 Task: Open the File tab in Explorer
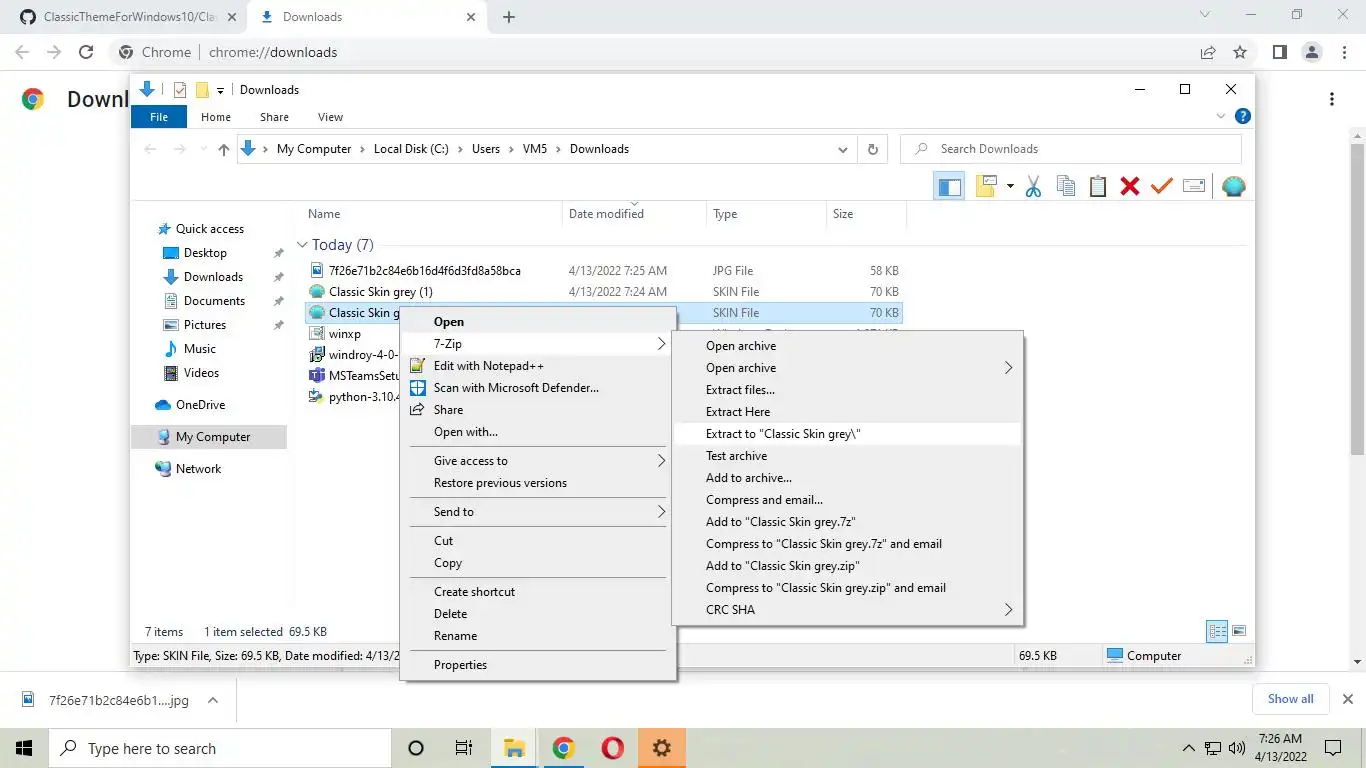click(x=159, y=117)
